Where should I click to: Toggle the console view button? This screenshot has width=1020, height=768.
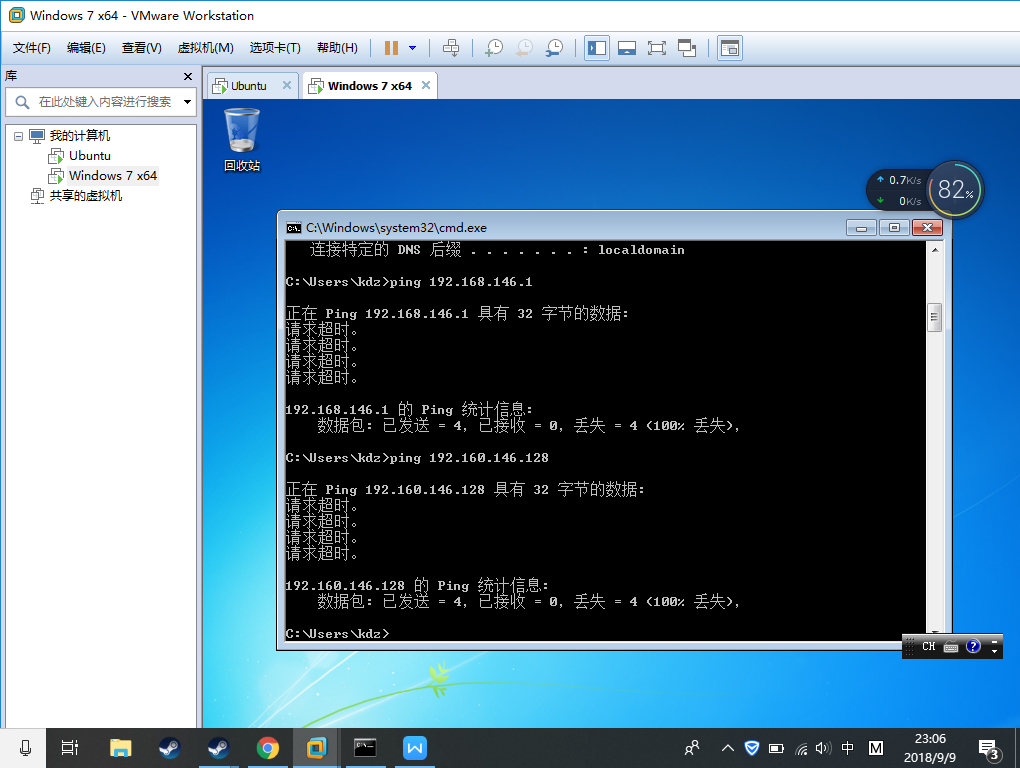tap(730, 48)
